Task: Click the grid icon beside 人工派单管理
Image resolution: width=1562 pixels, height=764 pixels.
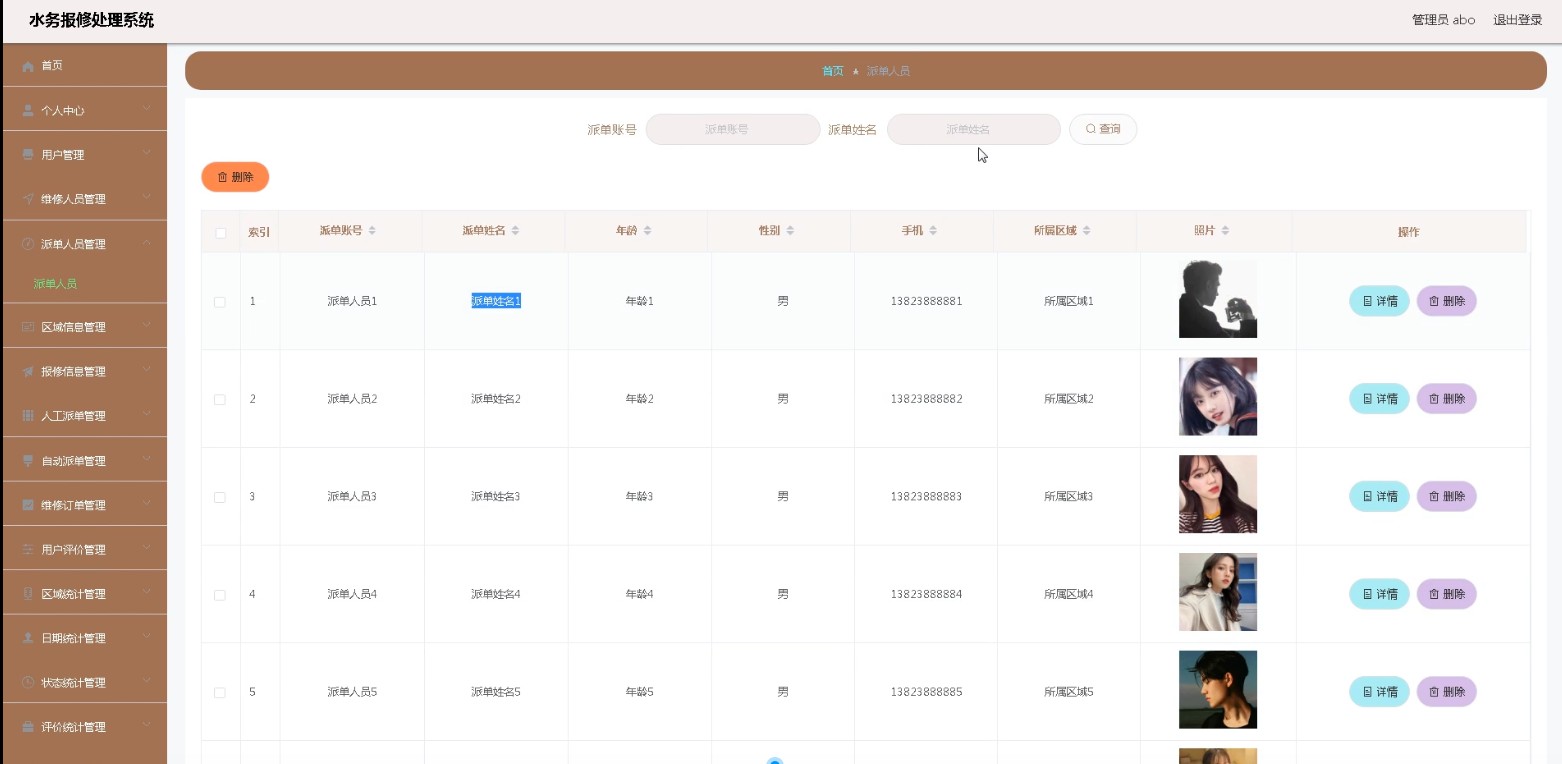Action: 28,416
